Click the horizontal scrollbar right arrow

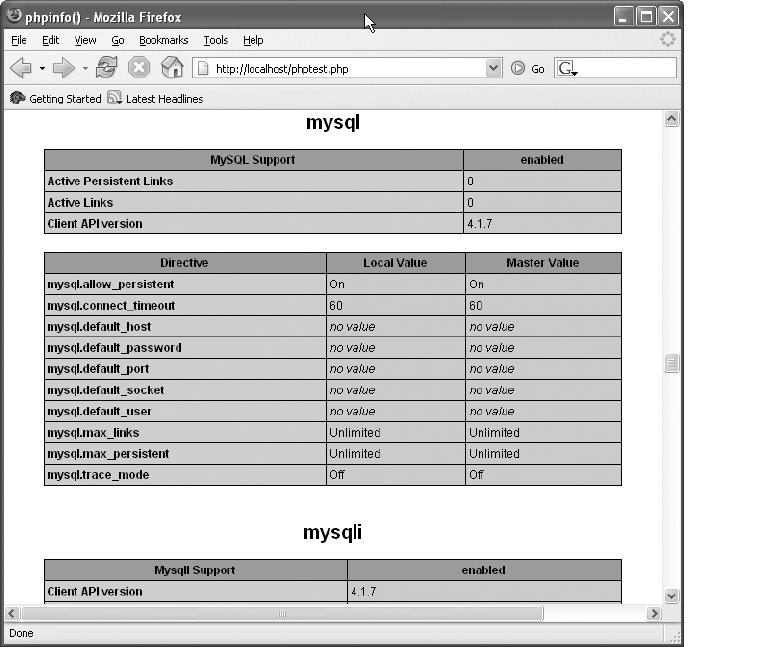tap(654, 613)
